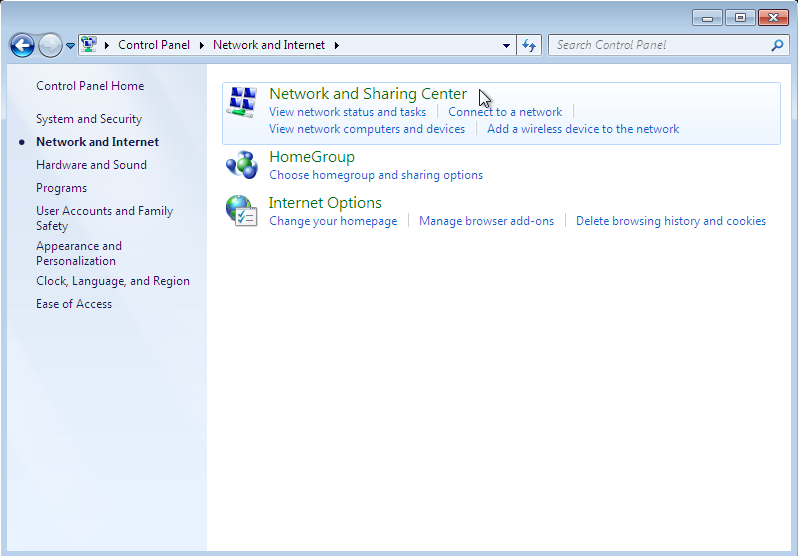Minimize the Control Panel window
The width and height of the screenshot is (798, 556).
click(x=707, y=18)
